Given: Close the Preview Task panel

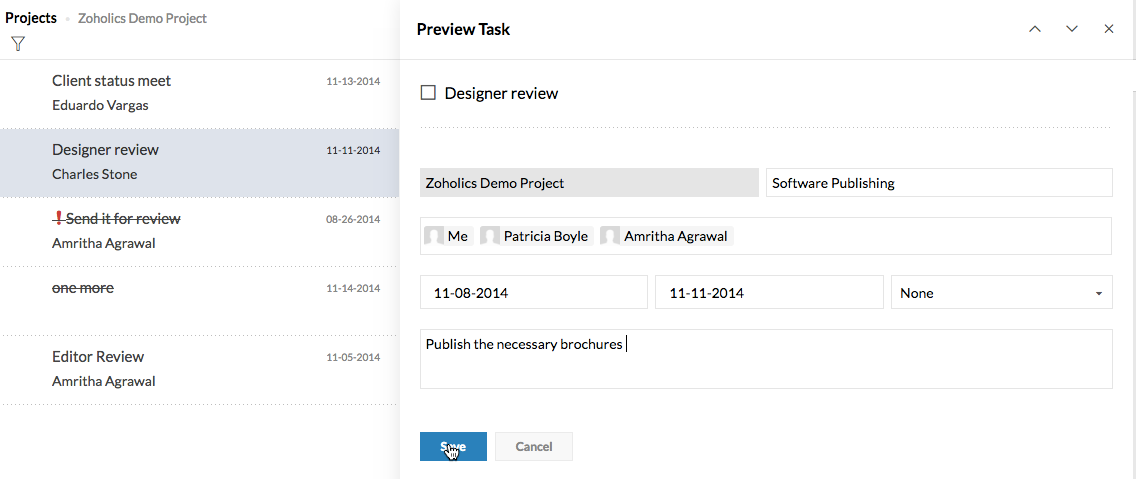Looking at the screenshot, I should (x=1109, y=29).
